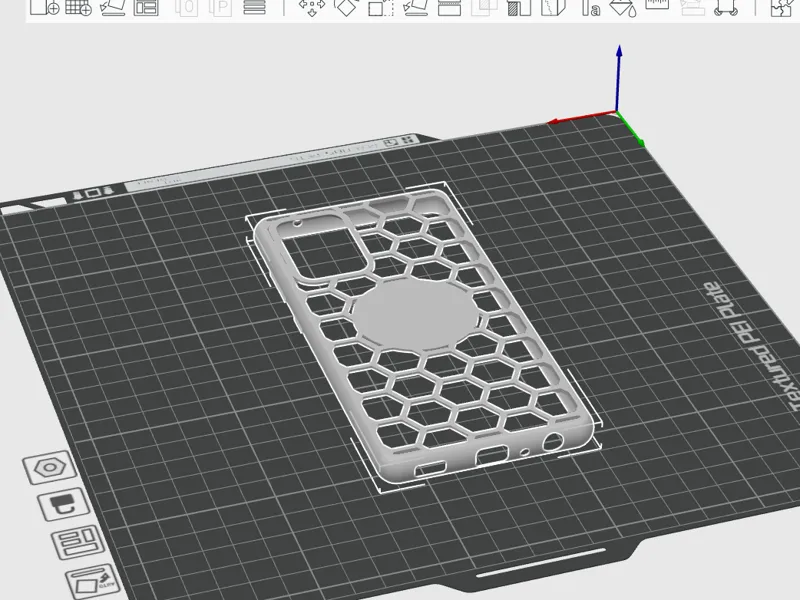Click the hexagon nut plate icon
Screen dimensions: 800x600
click(49, 467)
